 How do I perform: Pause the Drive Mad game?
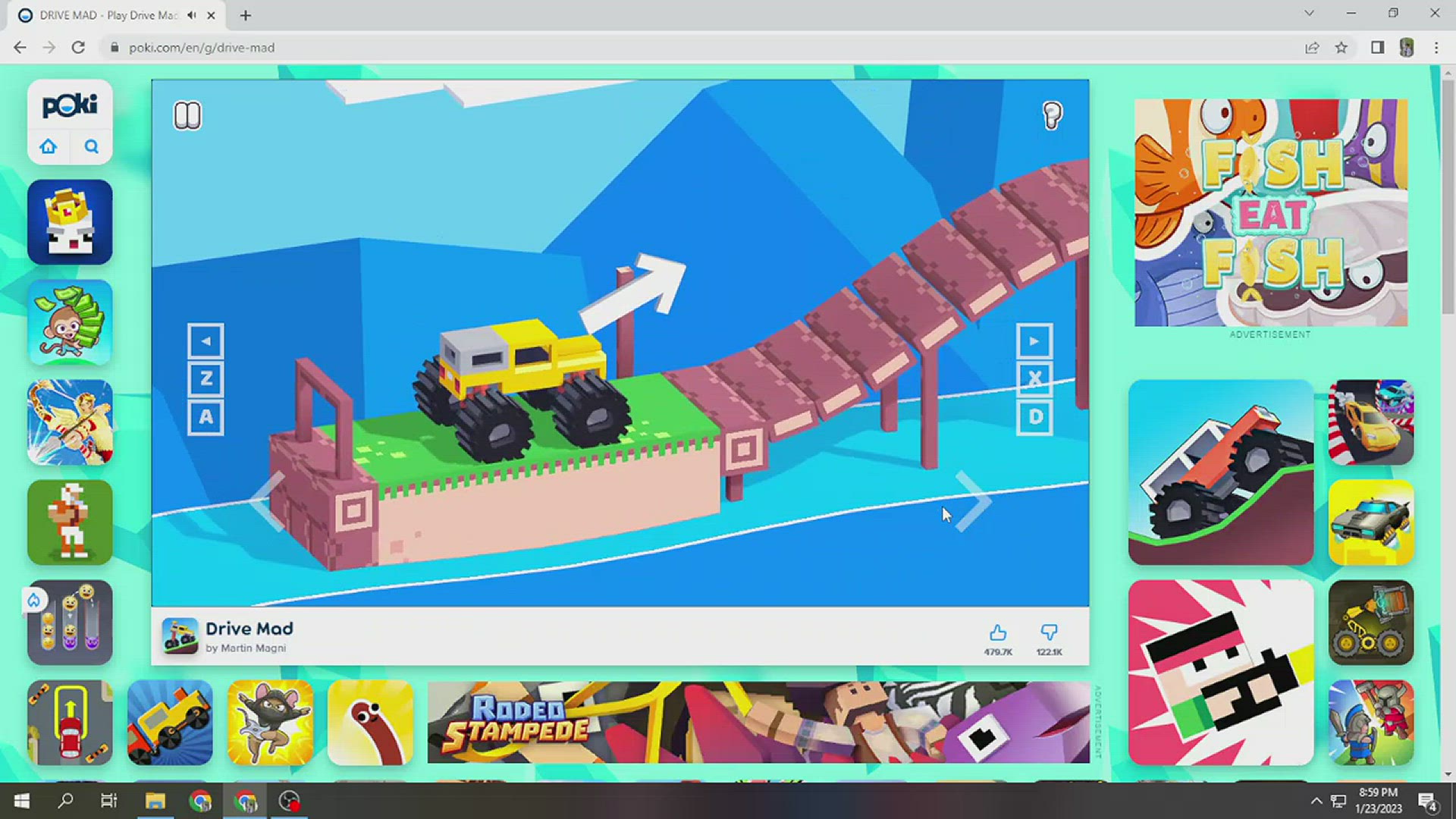tap(187, 115)
